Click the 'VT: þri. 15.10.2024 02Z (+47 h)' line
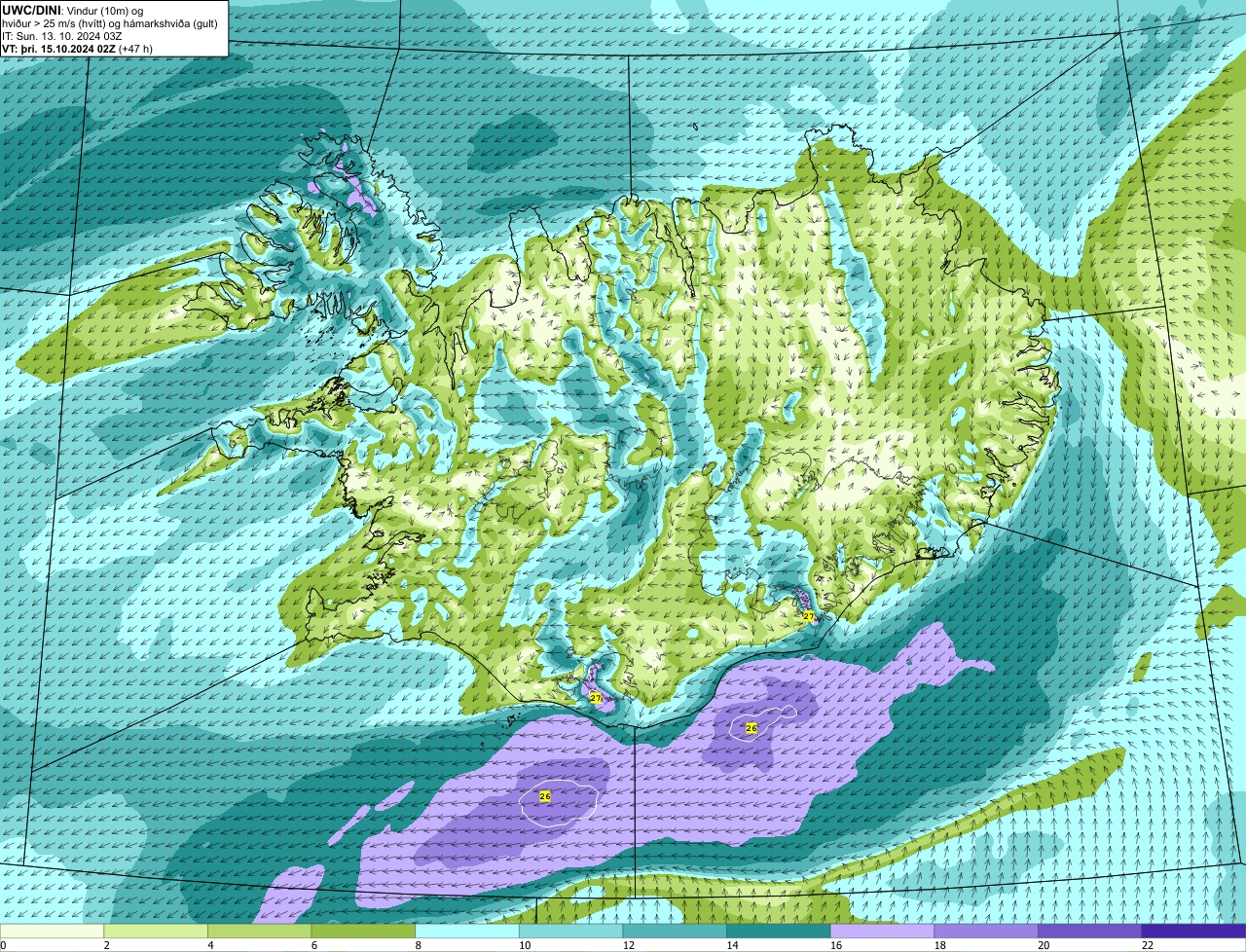Viewport: 1246px width, 952px height. pos(77,48)
